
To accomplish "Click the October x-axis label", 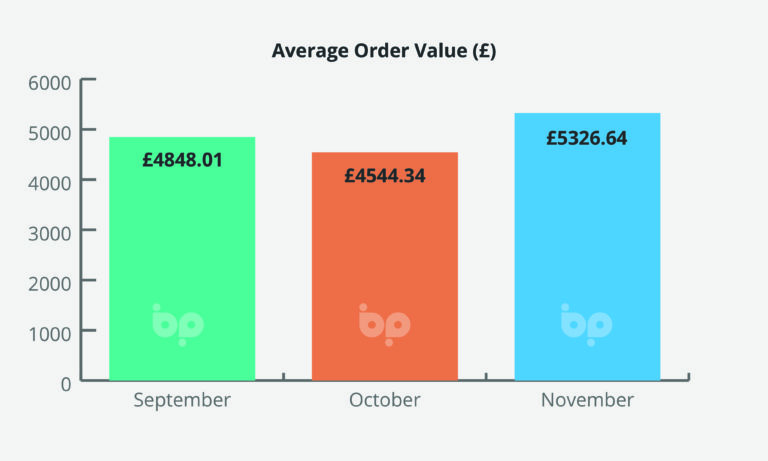I will point(385,400).
